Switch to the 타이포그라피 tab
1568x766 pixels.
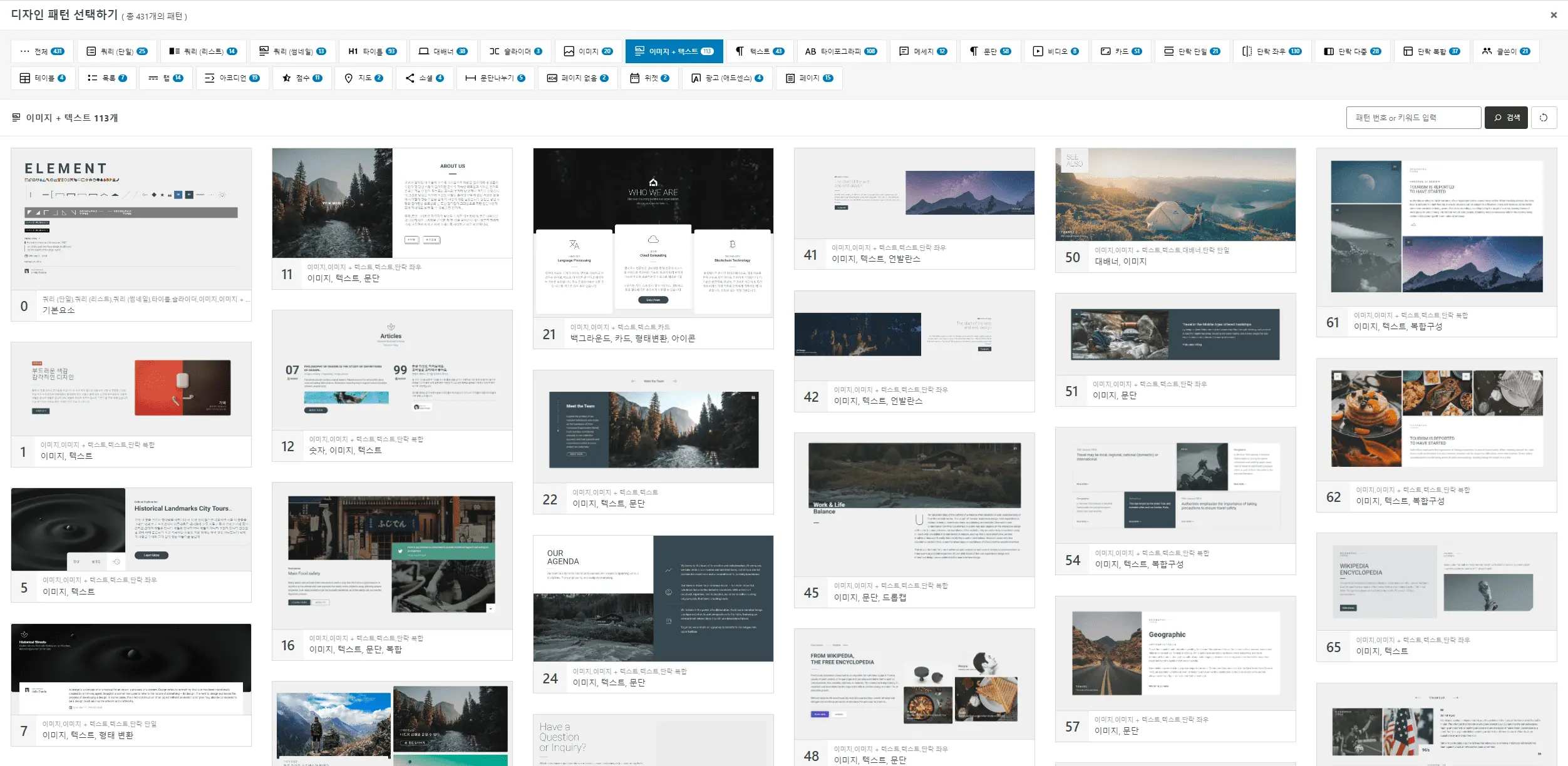point(840,51)
